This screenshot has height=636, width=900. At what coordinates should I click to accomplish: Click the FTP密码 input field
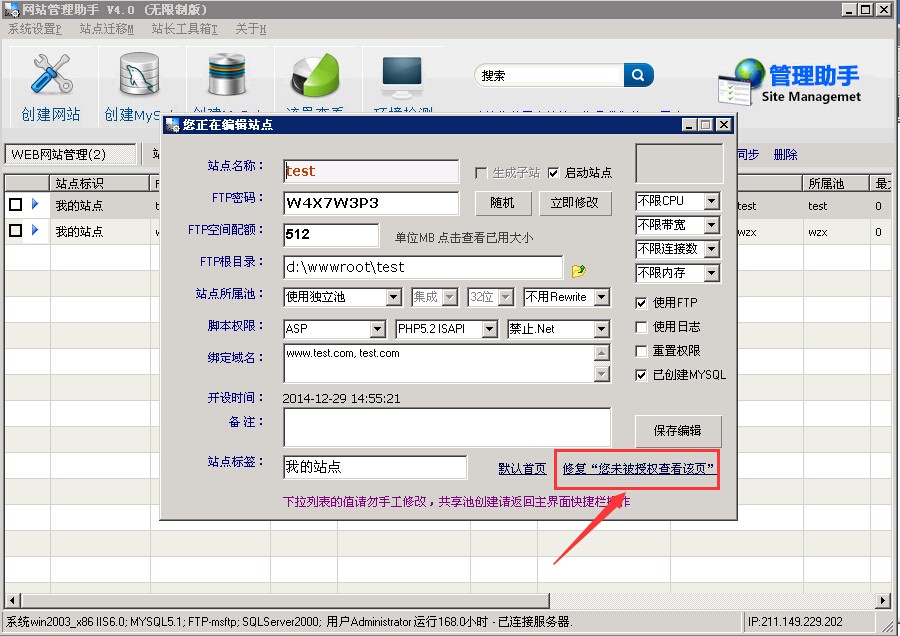[x=370, y=203]
